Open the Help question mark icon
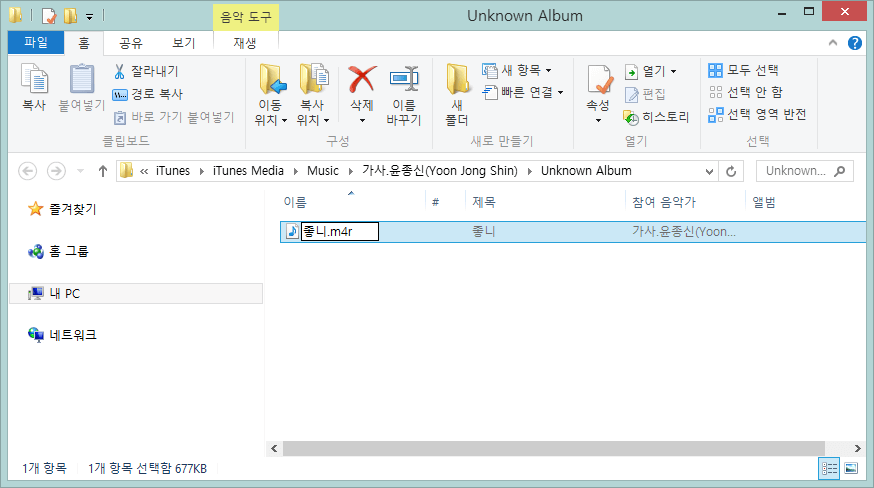This screenshot has width=874, height=488. click(855, 43)
